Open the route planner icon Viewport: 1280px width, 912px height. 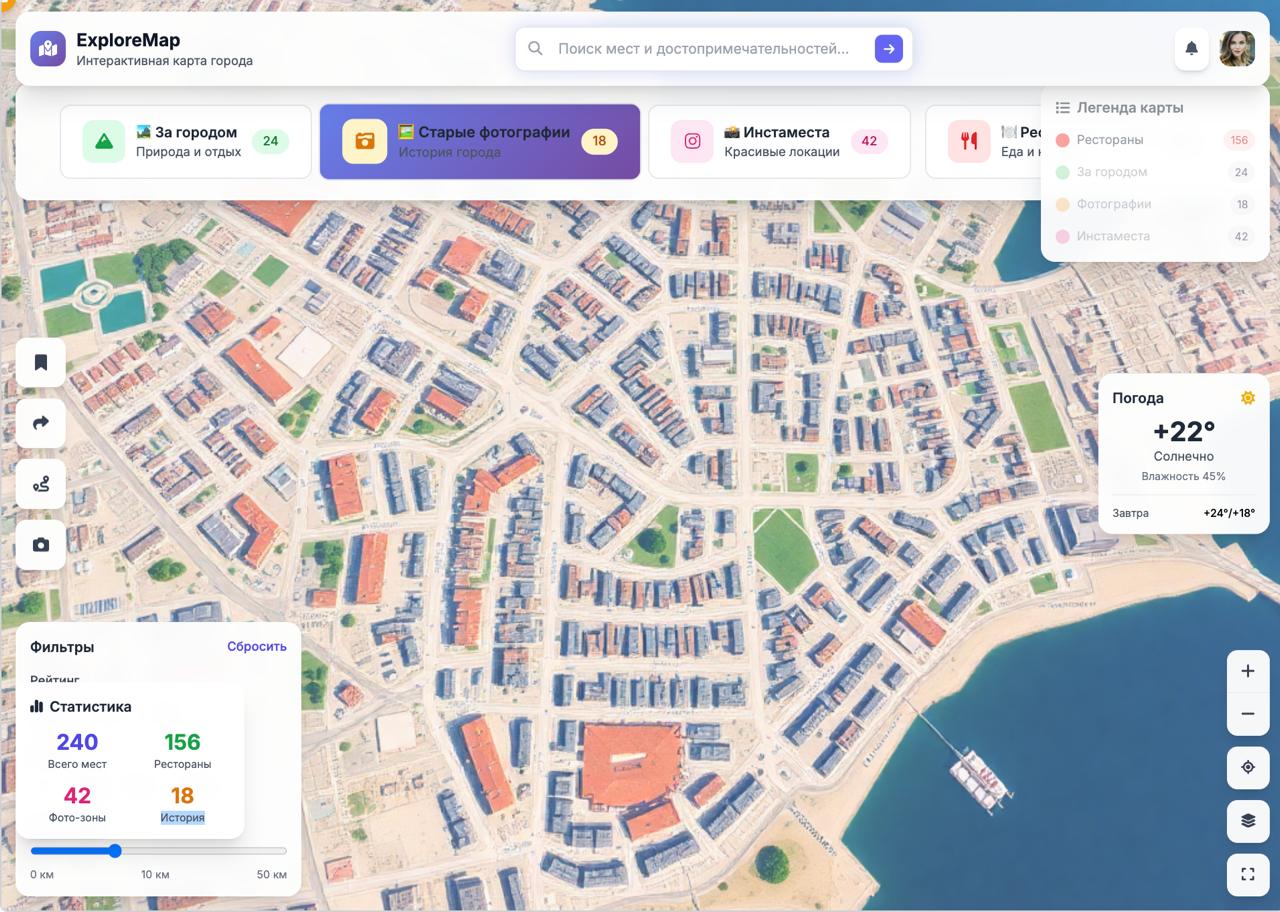[41, 484]
